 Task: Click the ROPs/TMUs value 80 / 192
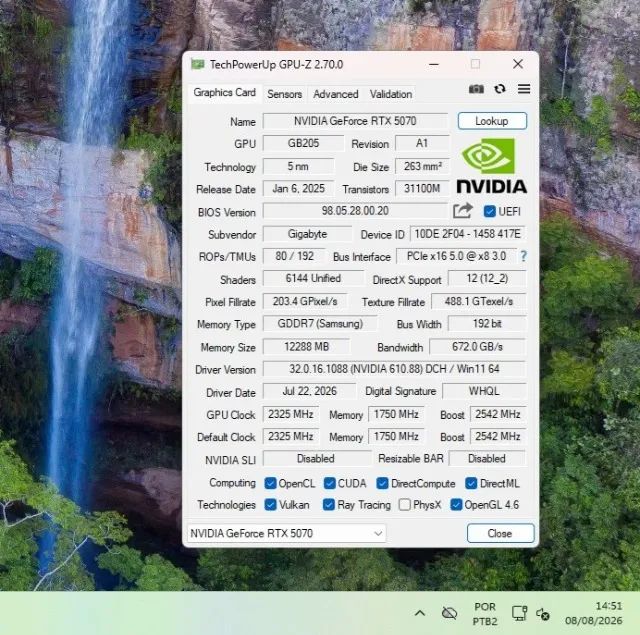coord(294,256)
